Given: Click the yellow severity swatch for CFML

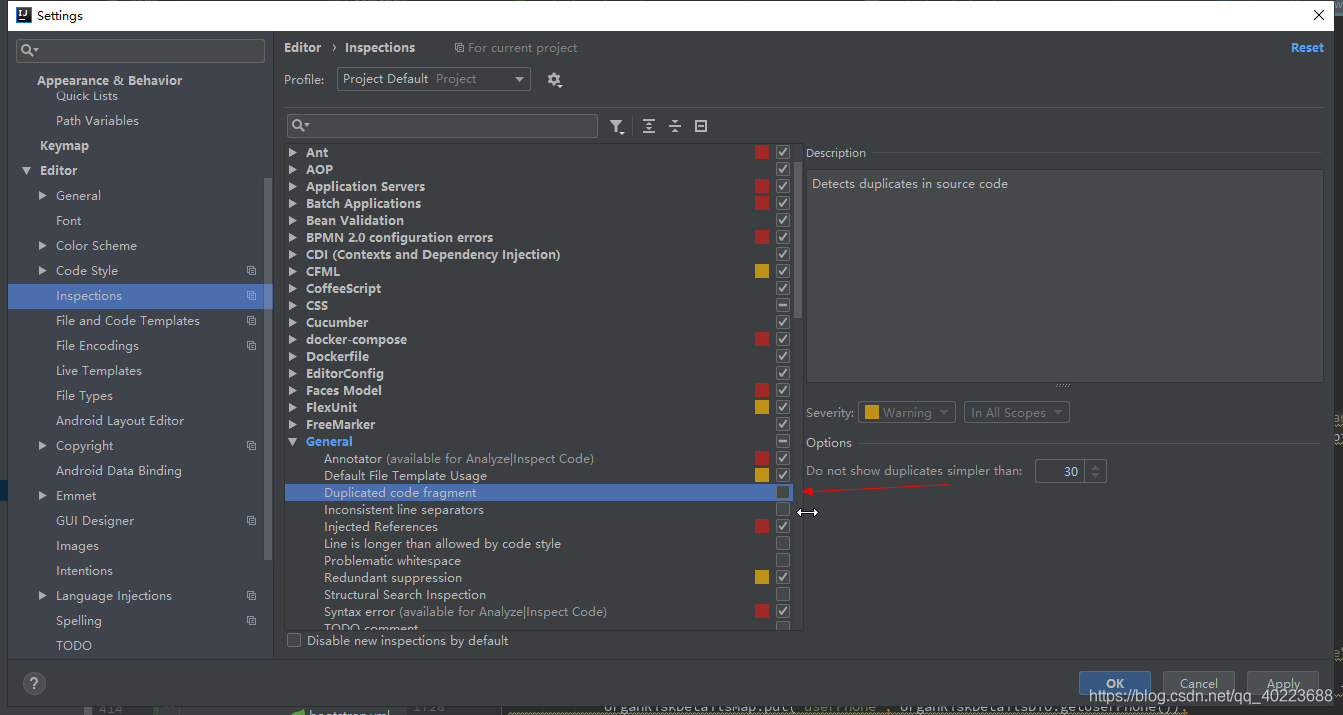Looking at the screenshot, I should (x=762, y=271).
